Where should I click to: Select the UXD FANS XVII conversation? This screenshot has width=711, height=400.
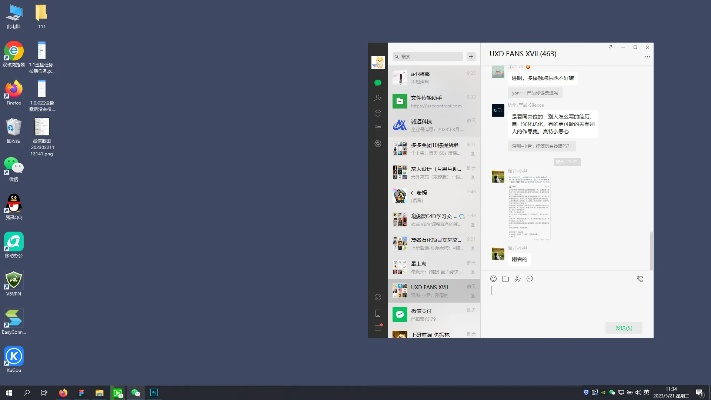[430, 286]
